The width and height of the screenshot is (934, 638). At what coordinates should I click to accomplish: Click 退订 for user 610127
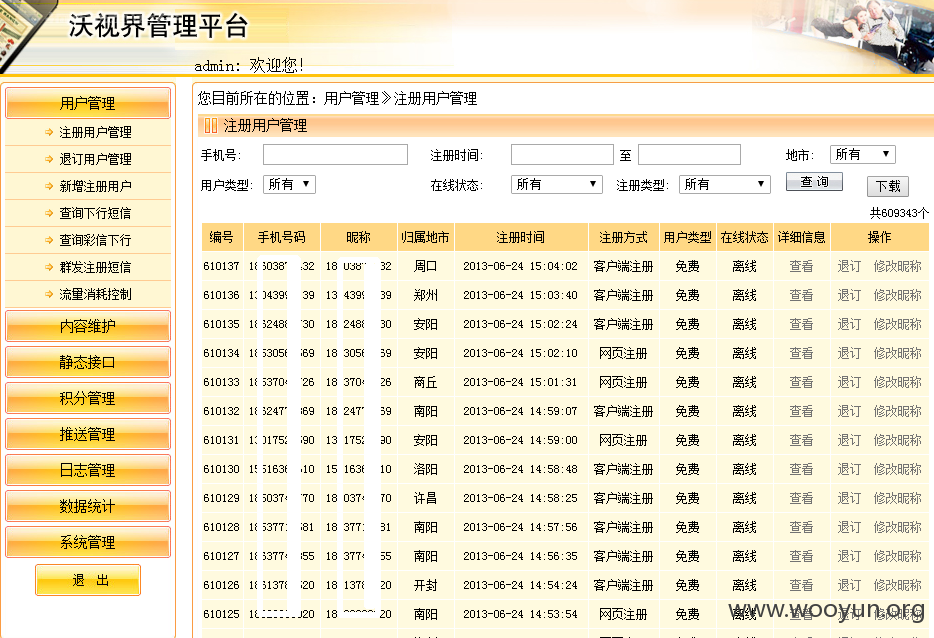[849, 556]
